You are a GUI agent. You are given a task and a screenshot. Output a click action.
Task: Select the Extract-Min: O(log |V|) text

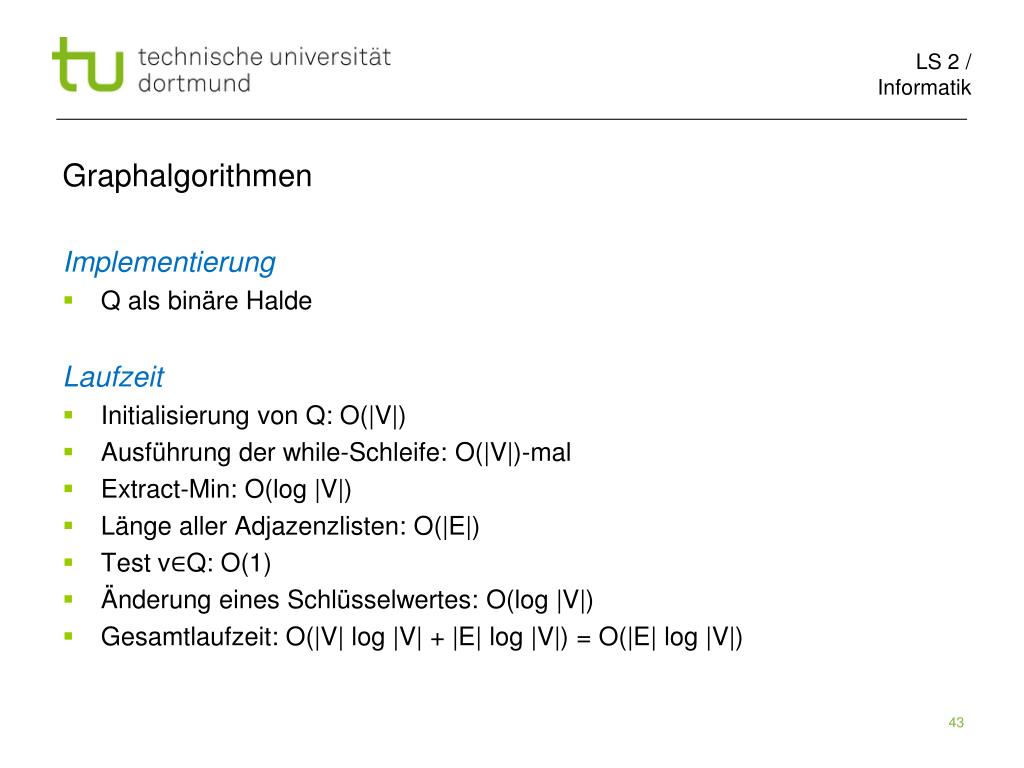click(x=226, y=490)
